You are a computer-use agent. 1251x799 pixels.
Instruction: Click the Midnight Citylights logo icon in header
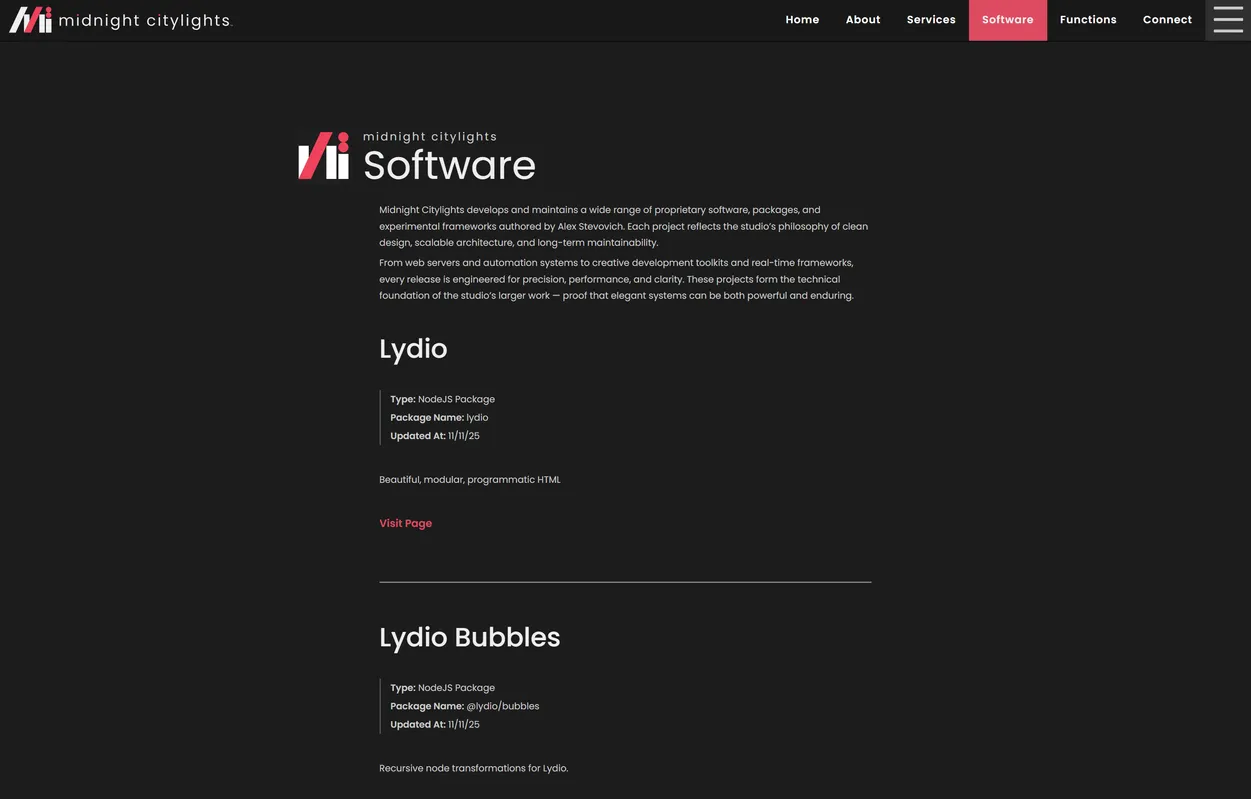click(x=30, y=17)
